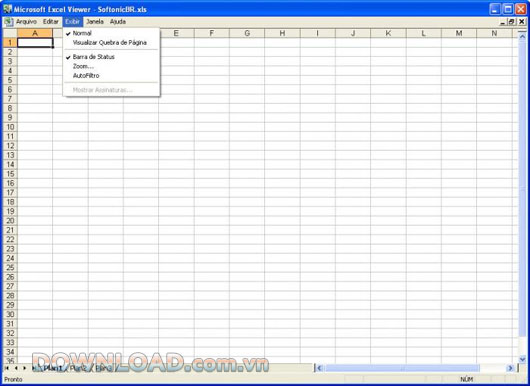The width and height of the screenshot is (530, 386).
Task: Click horizontal scrollbar left arrow
Action: pyautogui.click(x=319, y=368)
